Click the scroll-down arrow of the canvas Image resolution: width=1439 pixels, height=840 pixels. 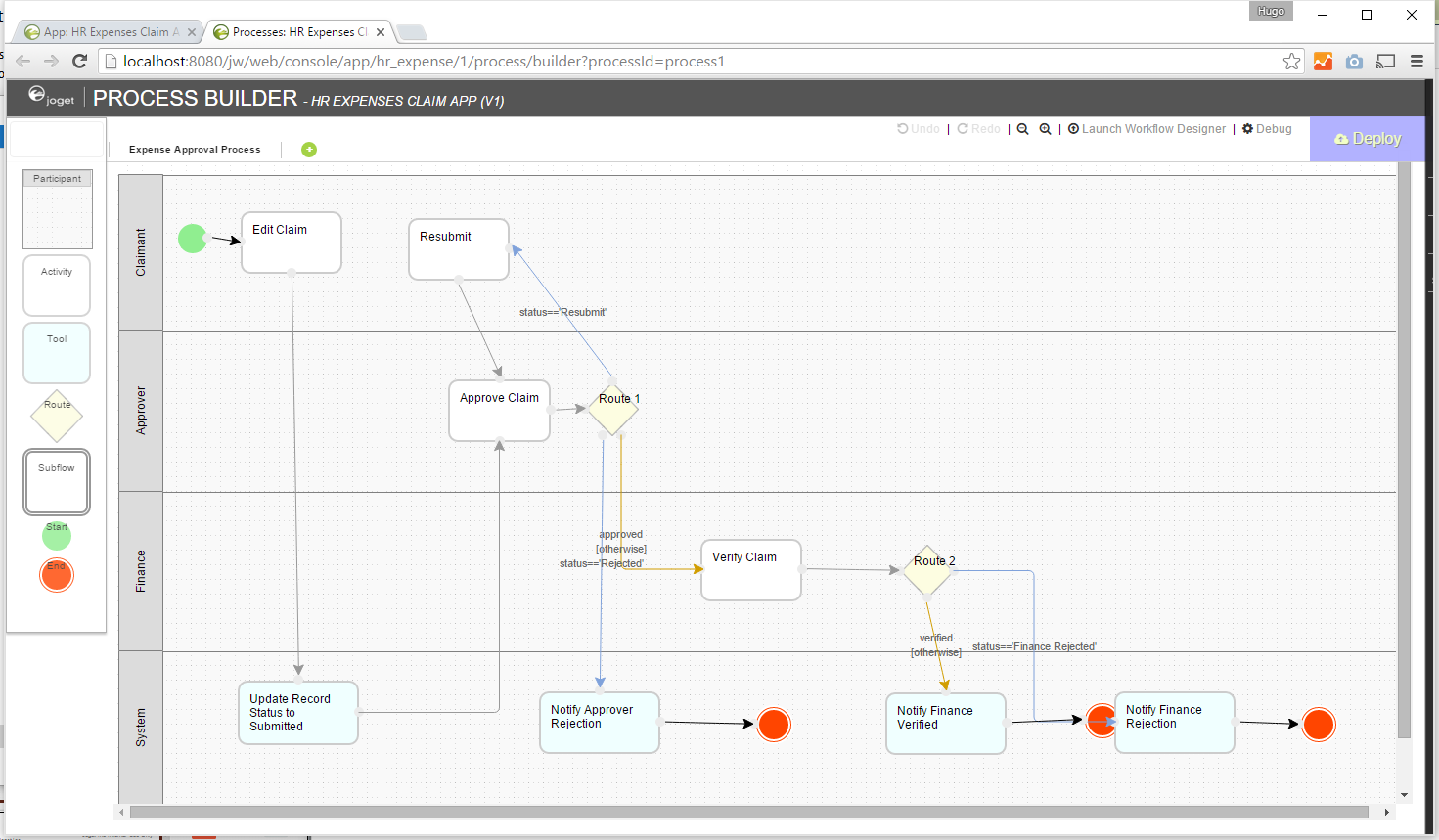1405,796
